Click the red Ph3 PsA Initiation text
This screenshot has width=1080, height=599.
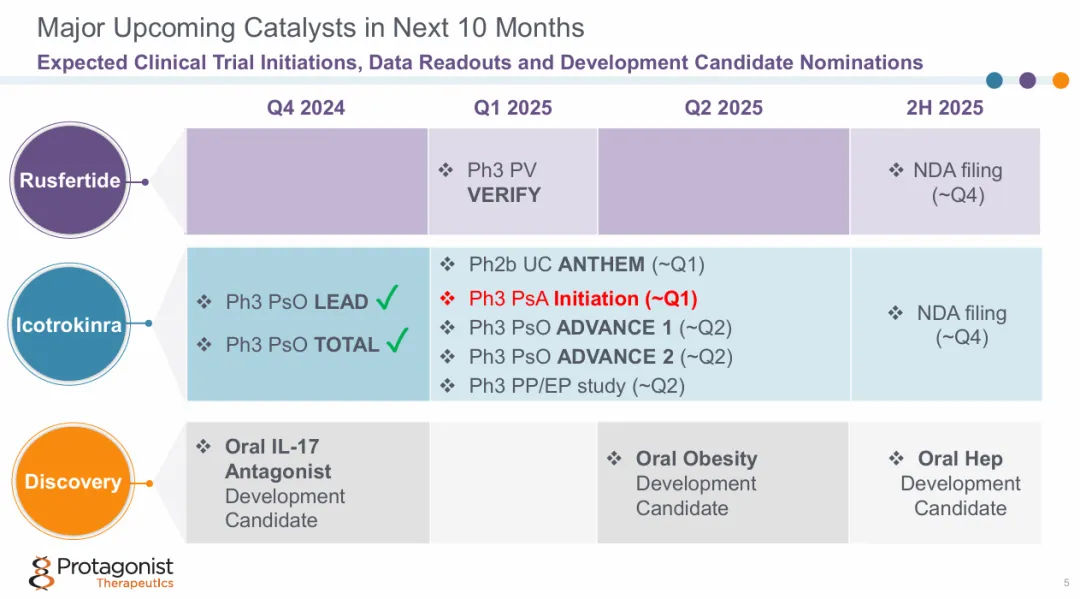click(x=582, y=298)
